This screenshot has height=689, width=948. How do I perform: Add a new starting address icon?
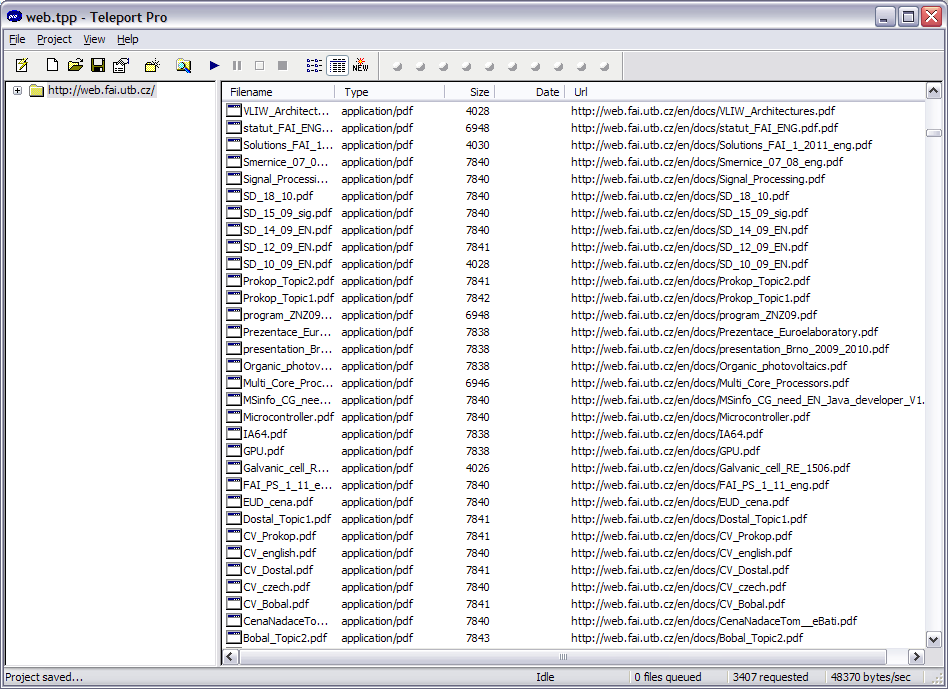click(152, 65)
